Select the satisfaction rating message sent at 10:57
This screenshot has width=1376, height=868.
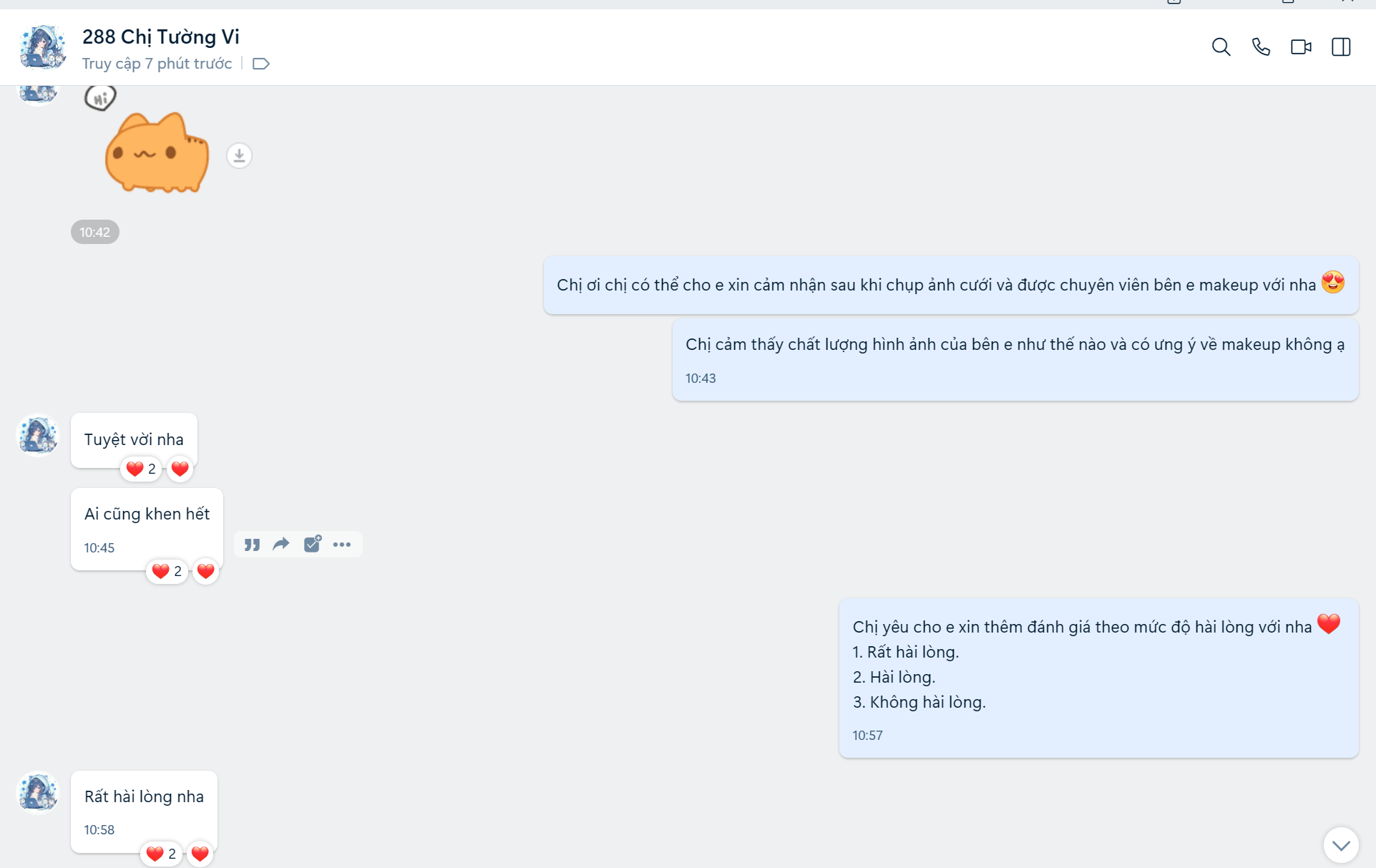[1098, 677]
